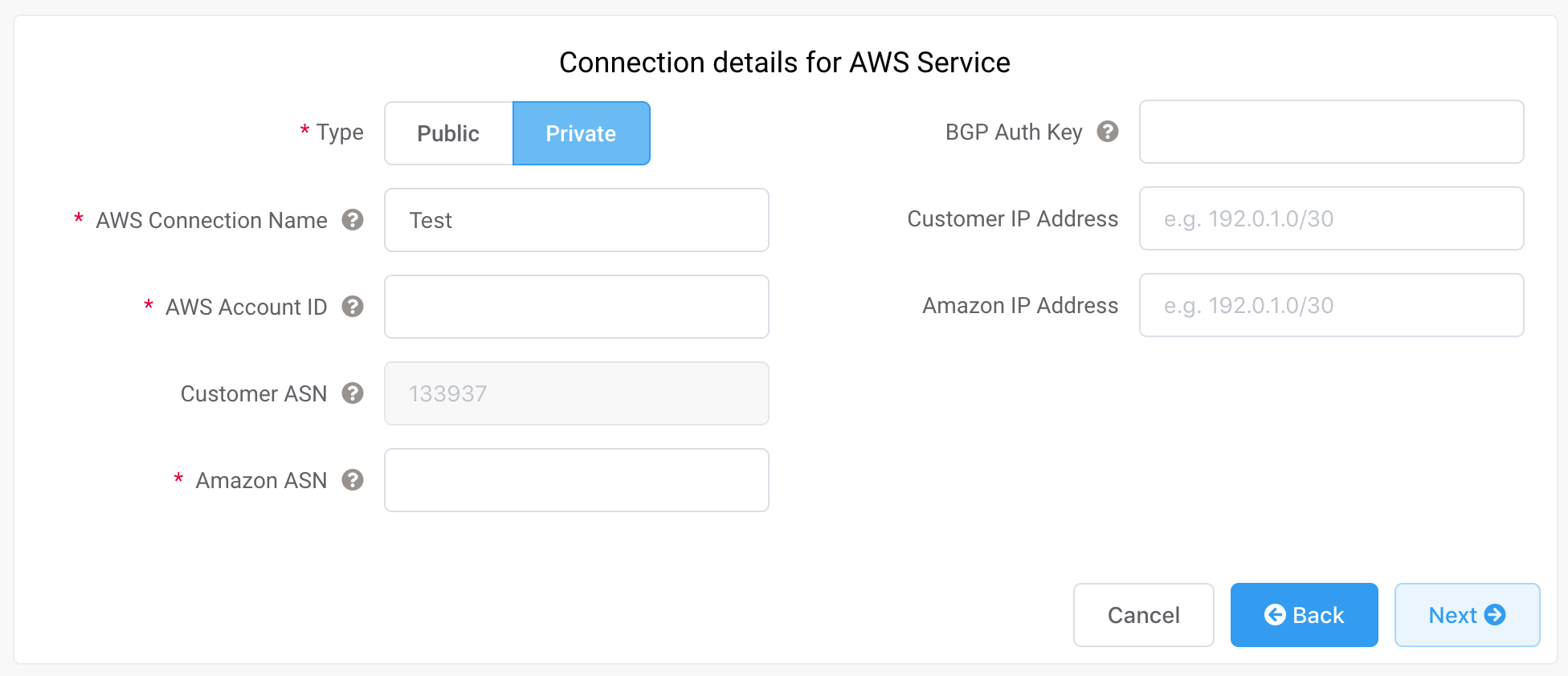This screenshot has height=676, width=1568.
Task: Click the BGP Auth Key question mark
Action: click(x=1108, y=132)
